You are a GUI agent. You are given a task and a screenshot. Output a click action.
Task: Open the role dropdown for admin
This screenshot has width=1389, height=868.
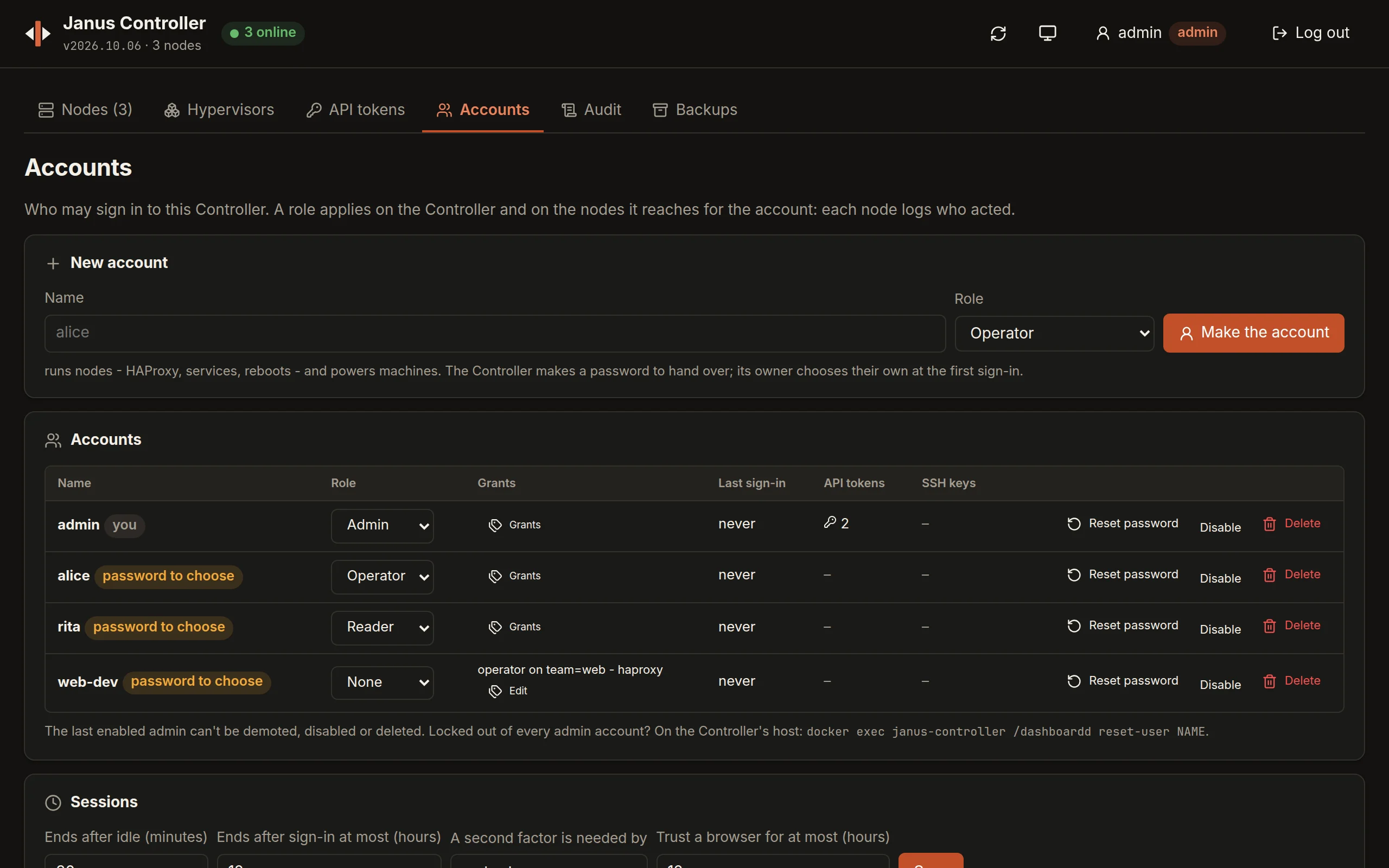pyautogui.click(x=383, y=525)
